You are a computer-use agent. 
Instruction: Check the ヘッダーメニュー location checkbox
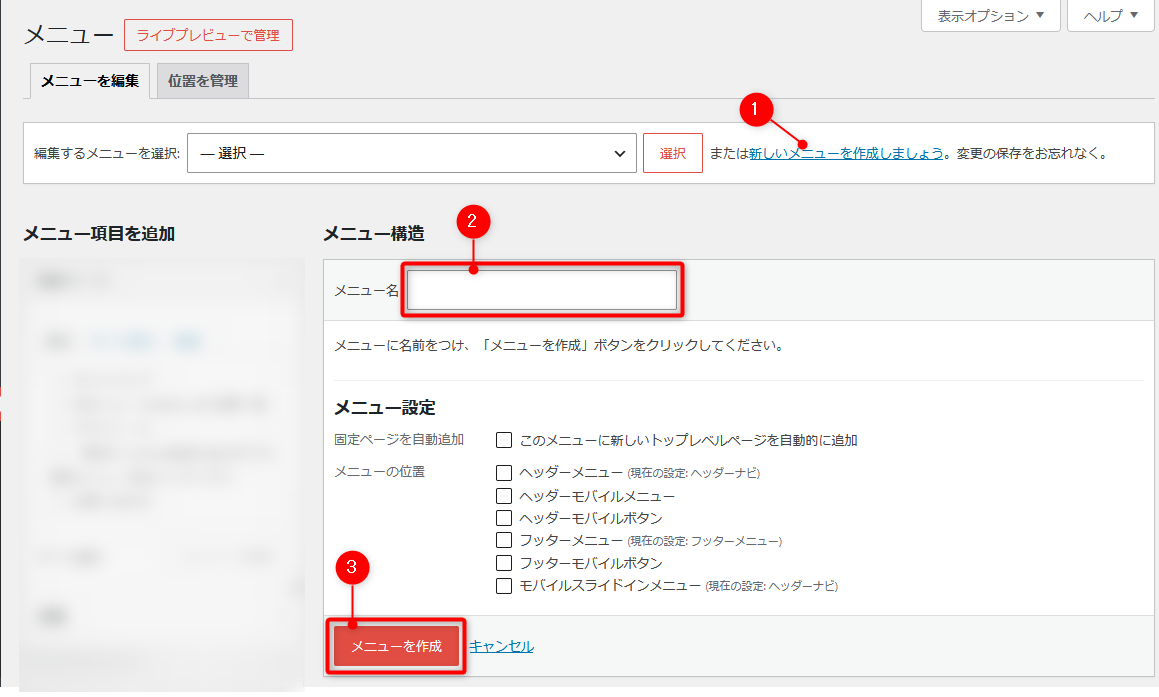click(x=504, y=473)
